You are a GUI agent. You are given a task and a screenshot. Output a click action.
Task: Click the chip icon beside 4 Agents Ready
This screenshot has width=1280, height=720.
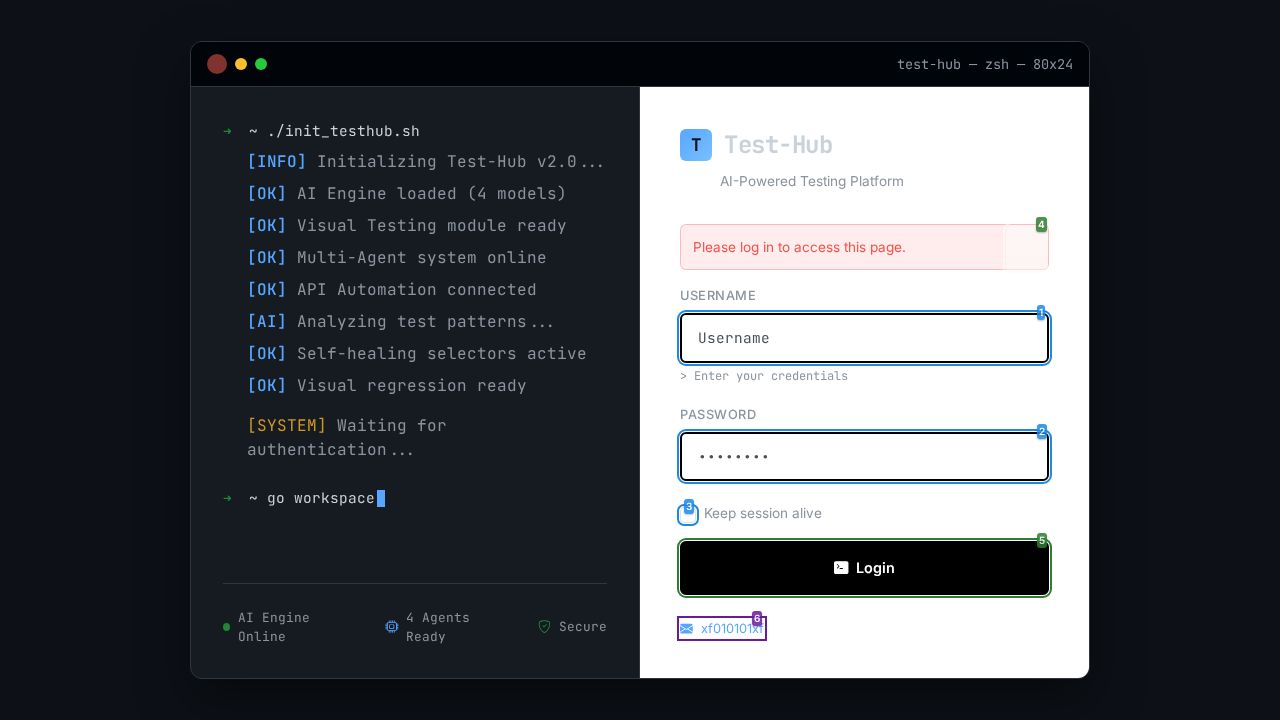(x=392, y=627)
